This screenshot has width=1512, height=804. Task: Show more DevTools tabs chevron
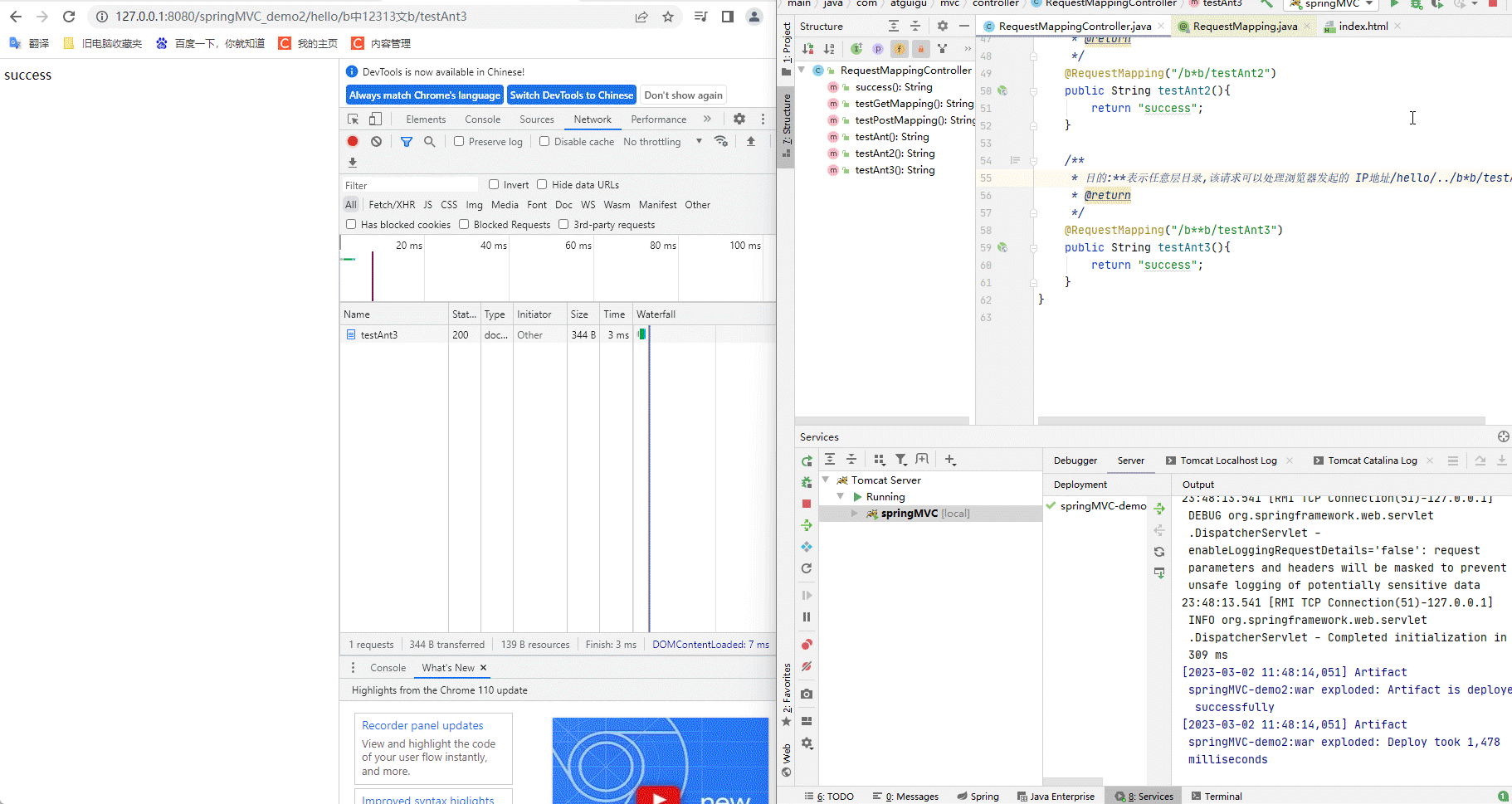point(707,119)
